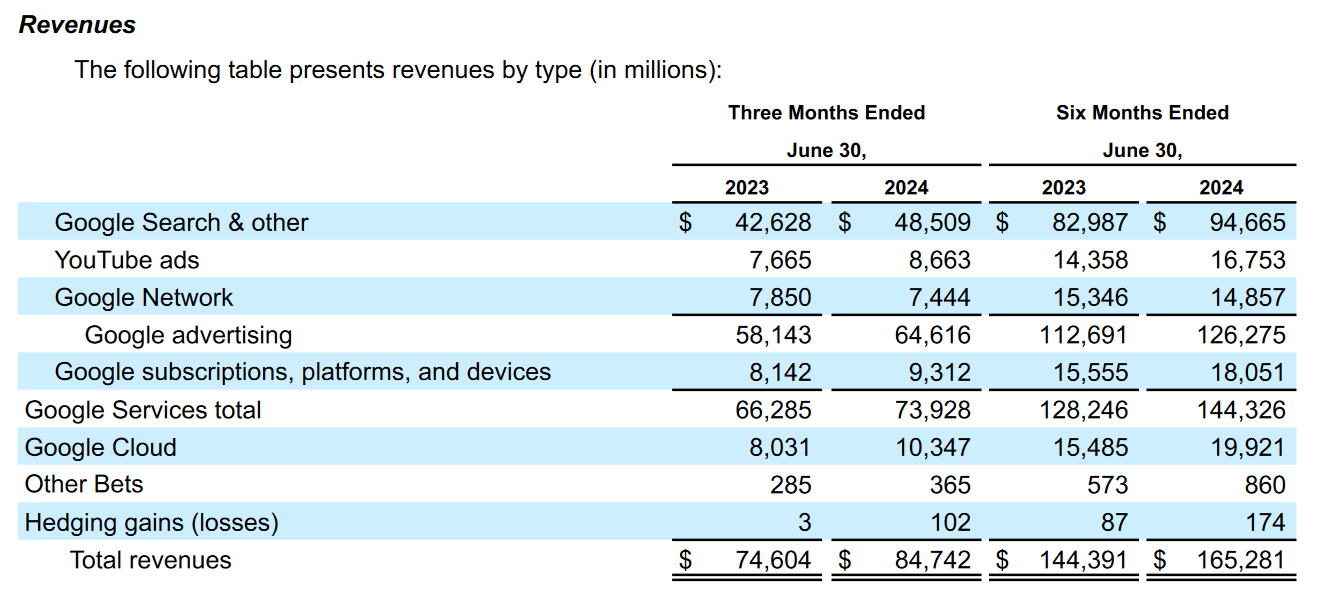1317x599 pixels.
Task: Click the Total revenues value 144,391
Action: pyautogui.click(x=1084, y=560)
